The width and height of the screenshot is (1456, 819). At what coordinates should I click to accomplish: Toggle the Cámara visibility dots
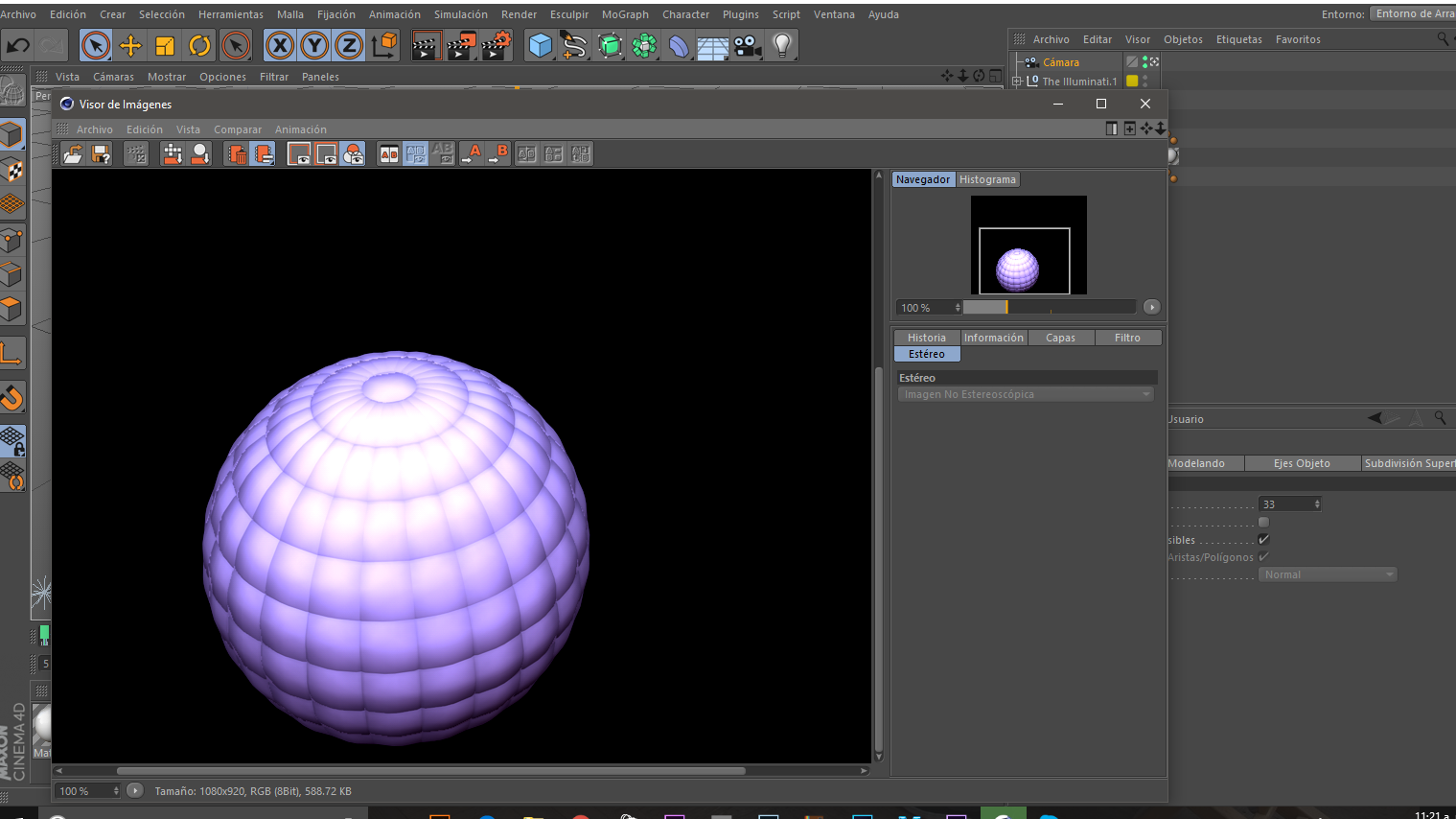(1145, 62)
